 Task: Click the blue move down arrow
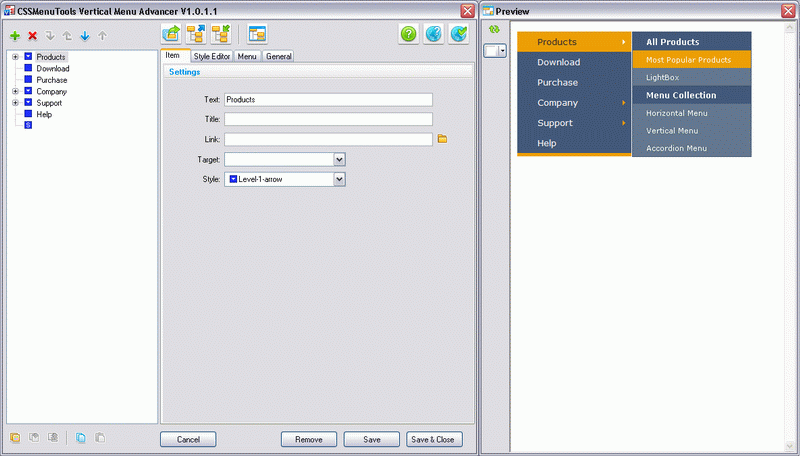tap(85, 36)
